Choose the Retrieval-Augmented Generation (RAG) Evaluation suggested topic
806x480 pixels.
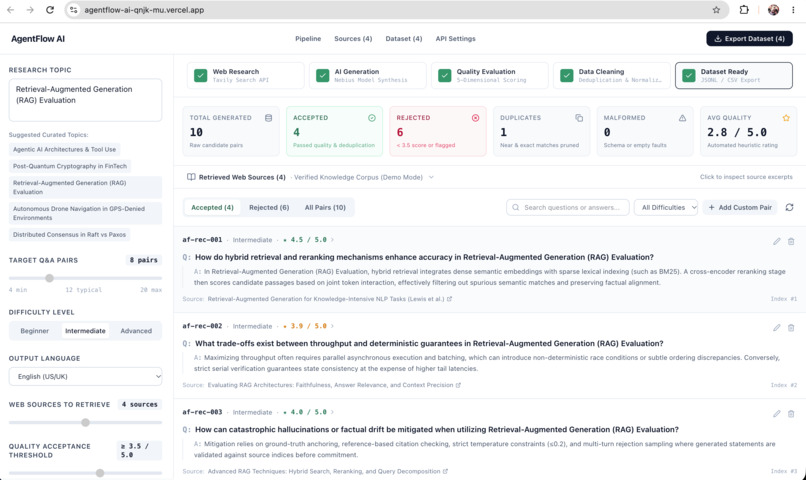point(85,187)
